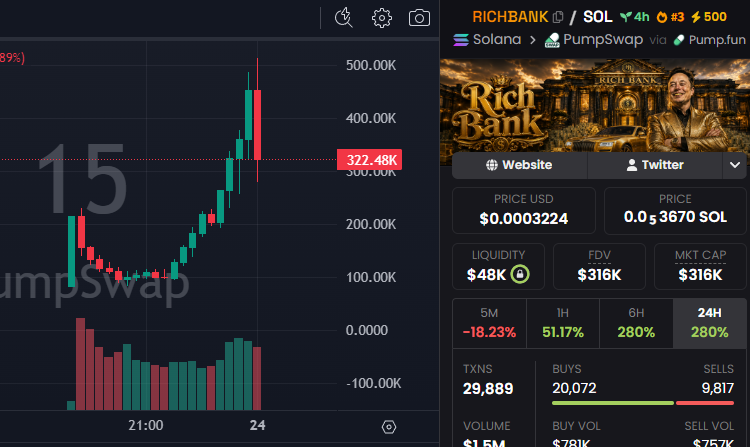Click the LIQUIDITY $48K box

click(x=498, y=266)
